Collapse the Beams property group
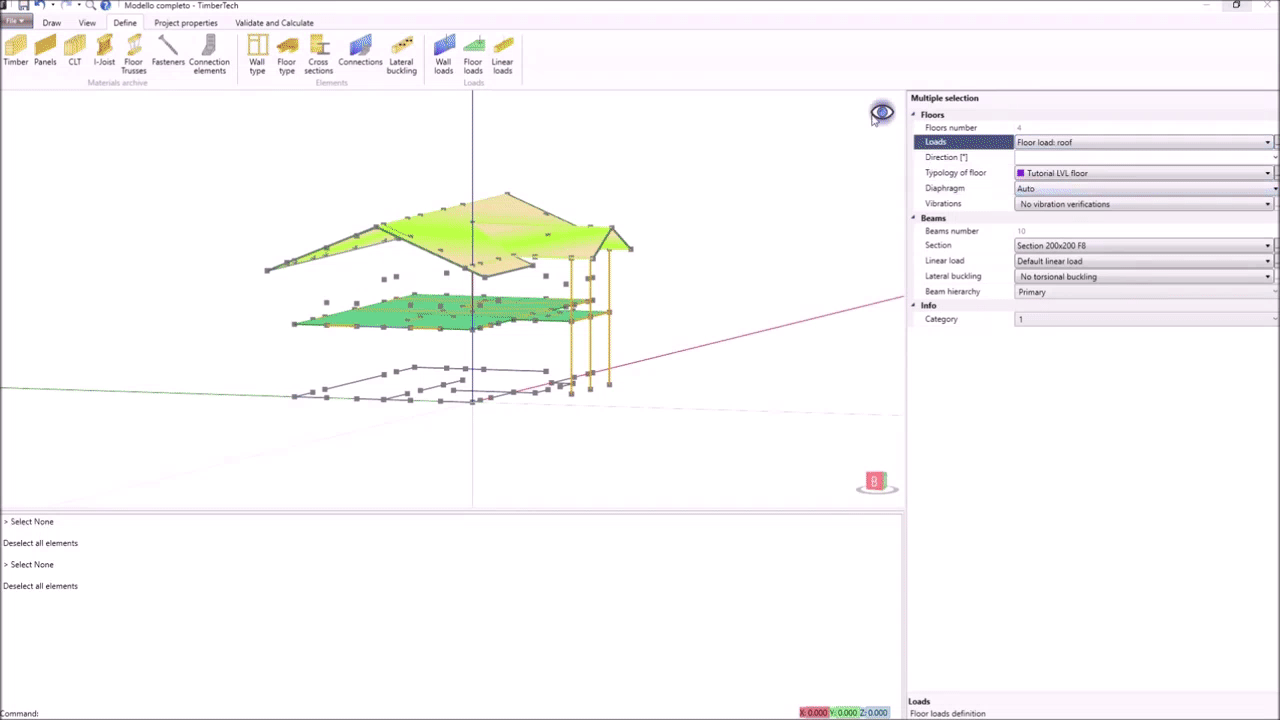The image size is (1280, 720). 914,218
